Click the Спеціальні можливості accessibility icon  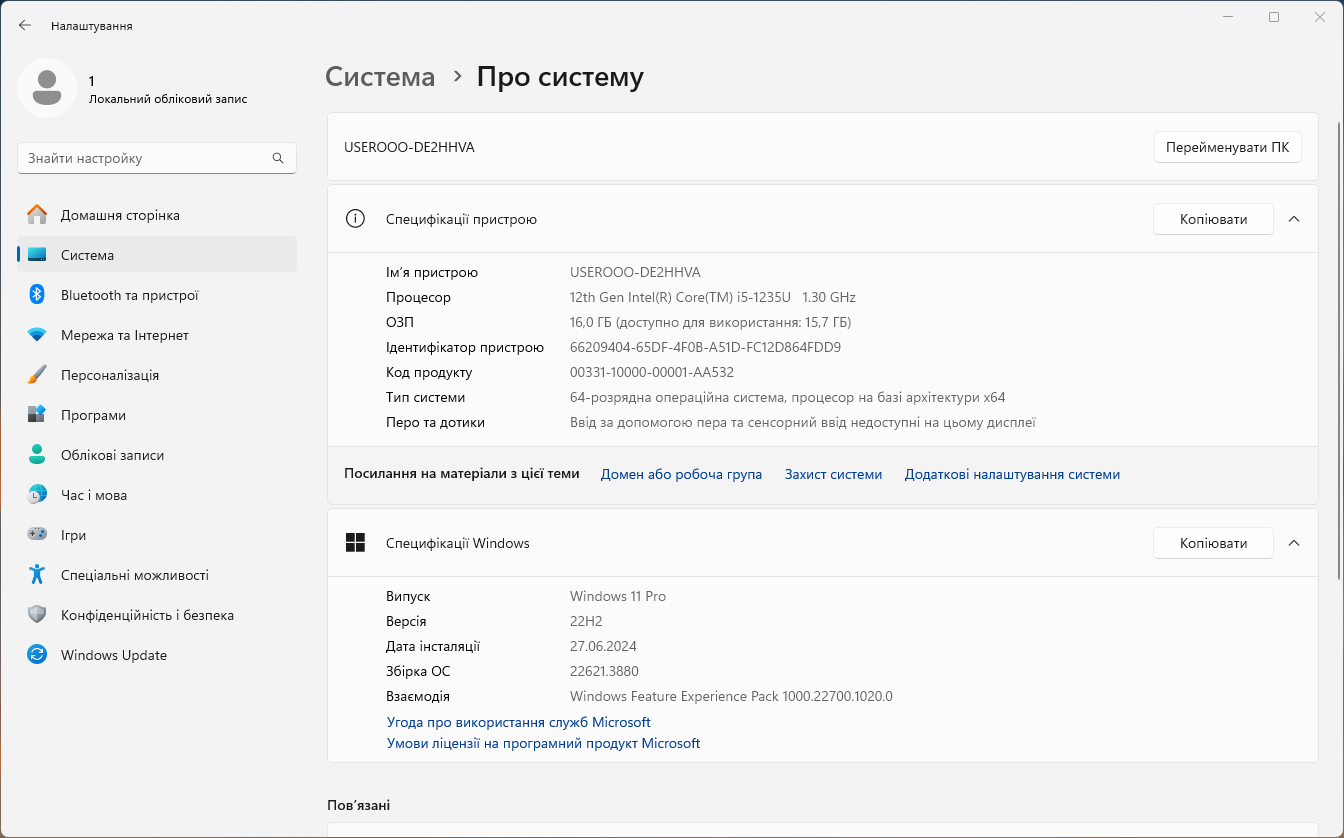[37, 575]
